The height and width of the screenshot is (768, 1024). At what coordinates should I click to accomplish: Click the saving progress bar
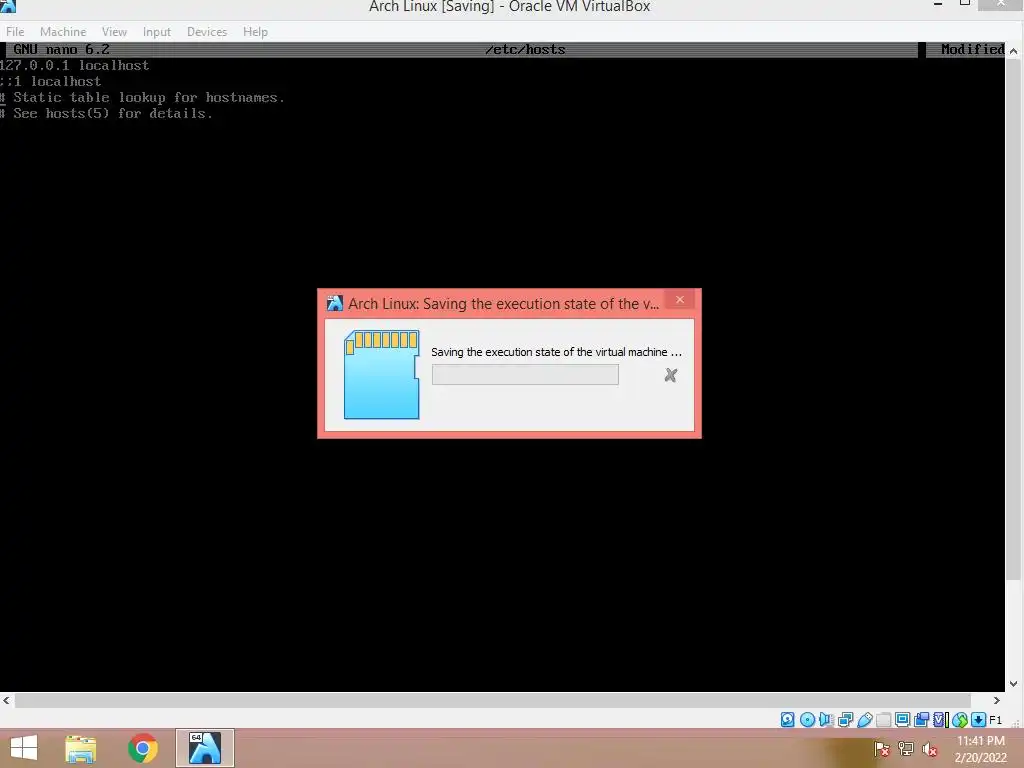point(525,375)
